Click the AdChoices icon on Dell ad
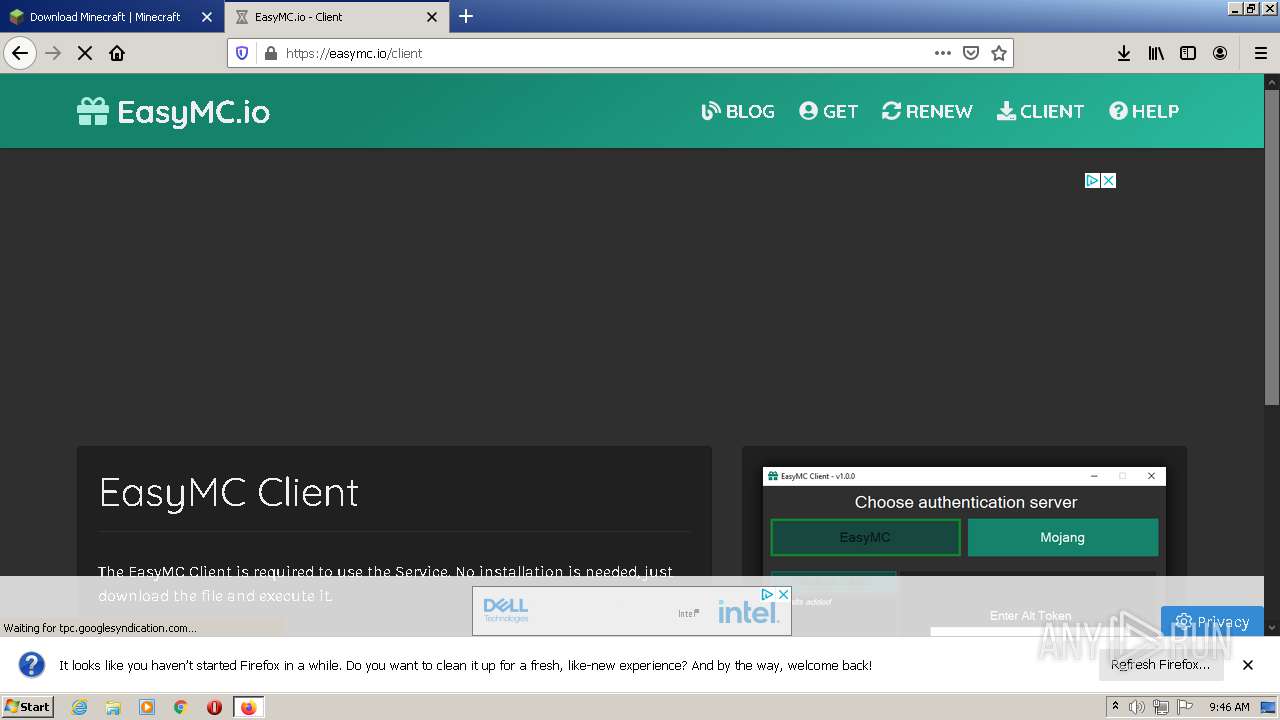1280x720 pixels. click(767, 594)
